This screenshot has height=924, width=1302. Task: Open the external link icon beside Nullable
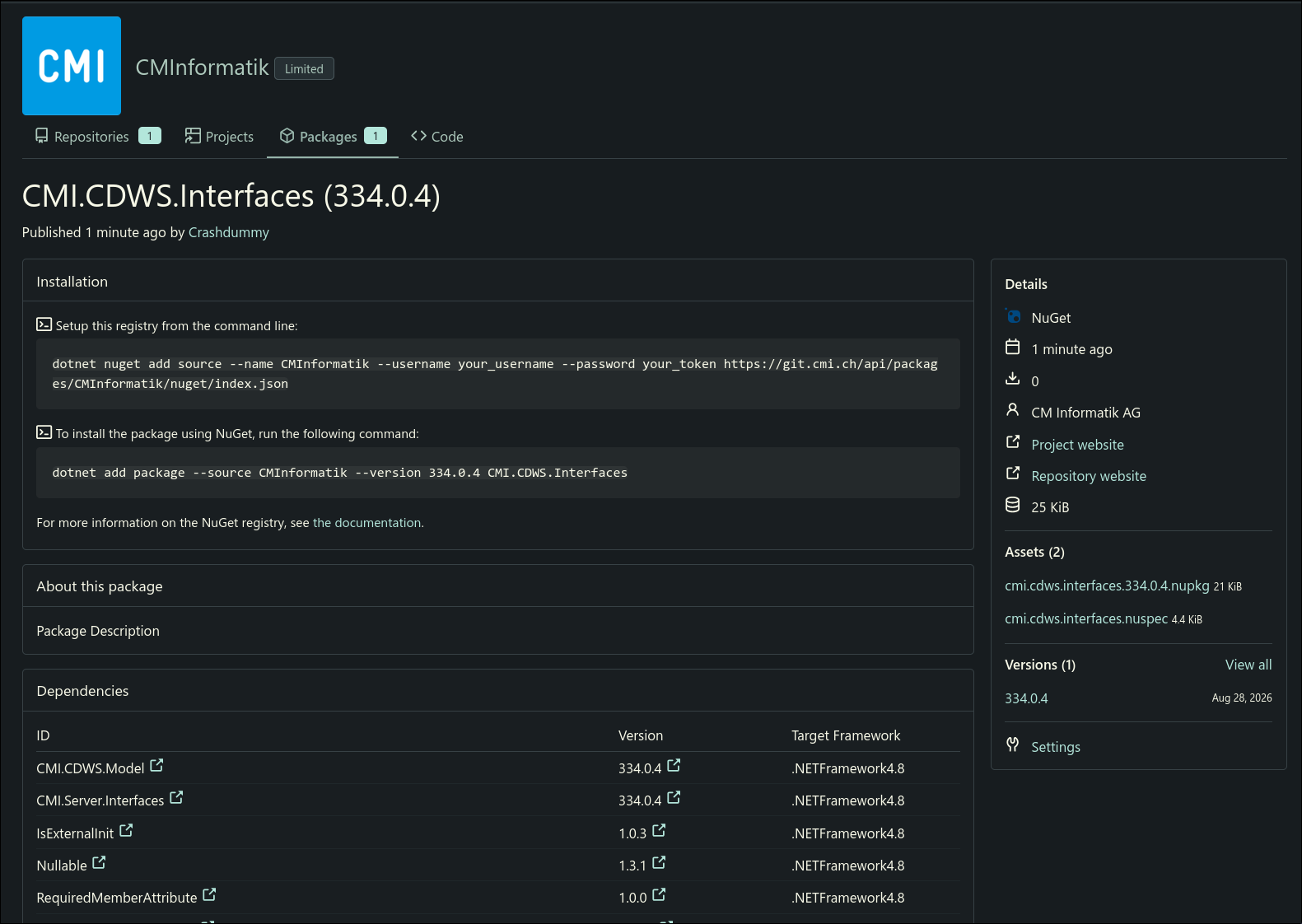tap(99, 863)
